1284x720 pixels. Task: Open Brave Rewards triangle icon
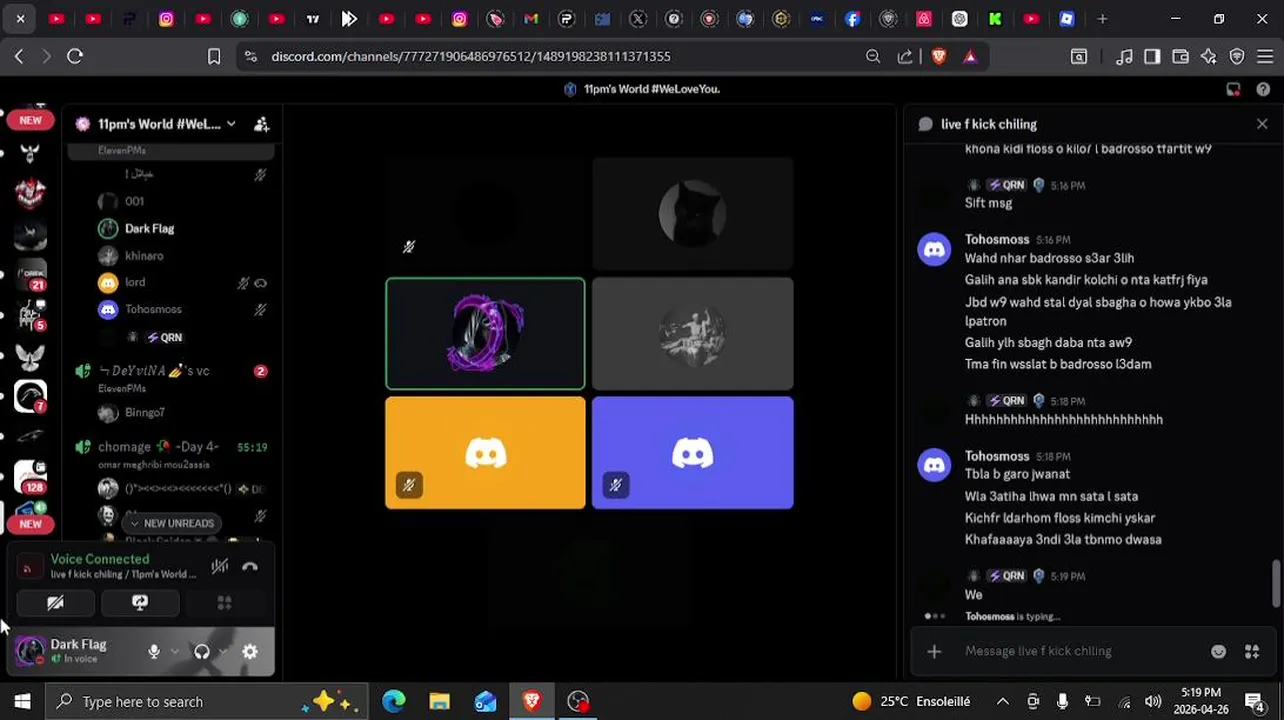coord(970,57)
